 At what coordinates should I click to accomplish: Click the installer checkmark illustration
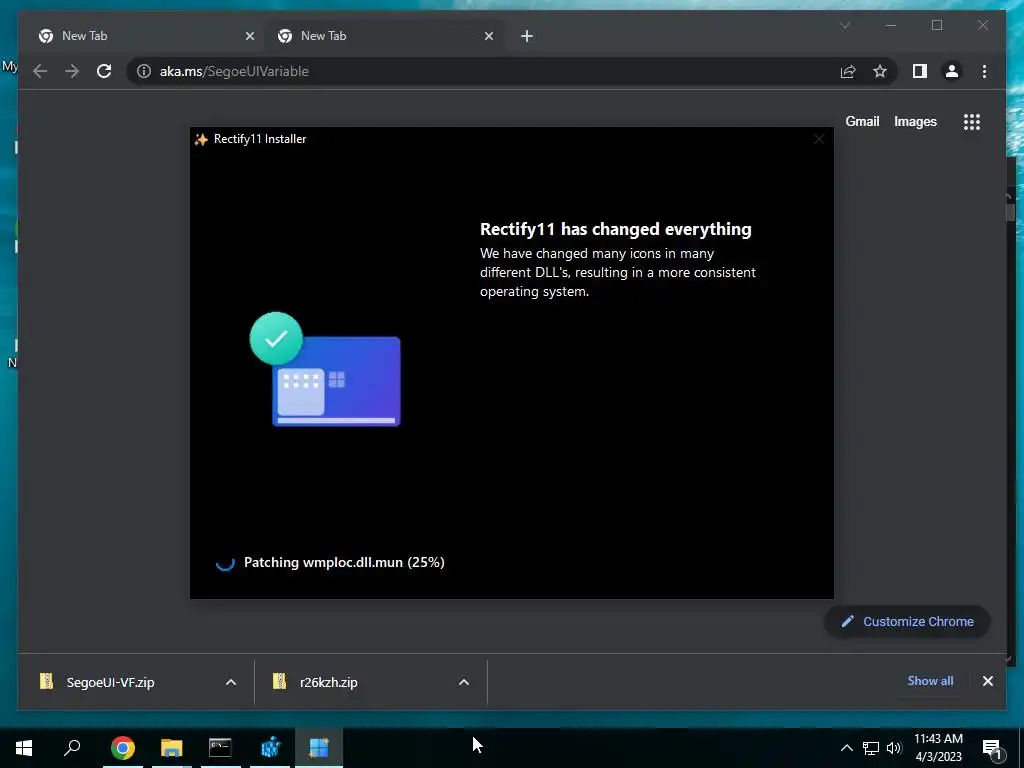click(325, 370)
